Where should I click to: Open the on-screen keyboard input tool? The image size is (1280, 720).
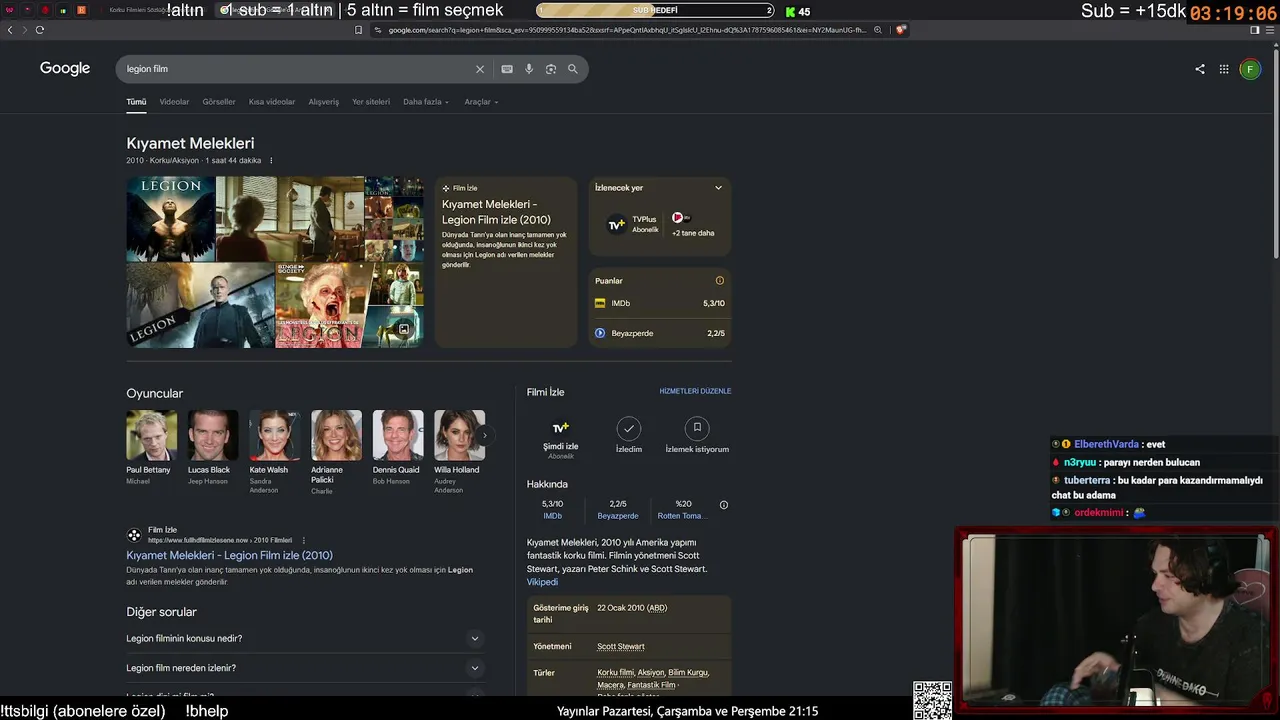(507, 69)
